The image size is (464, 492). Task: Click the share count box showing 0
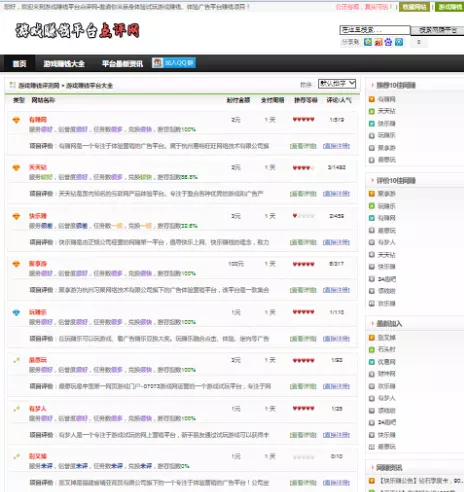[x=419, y=42]
